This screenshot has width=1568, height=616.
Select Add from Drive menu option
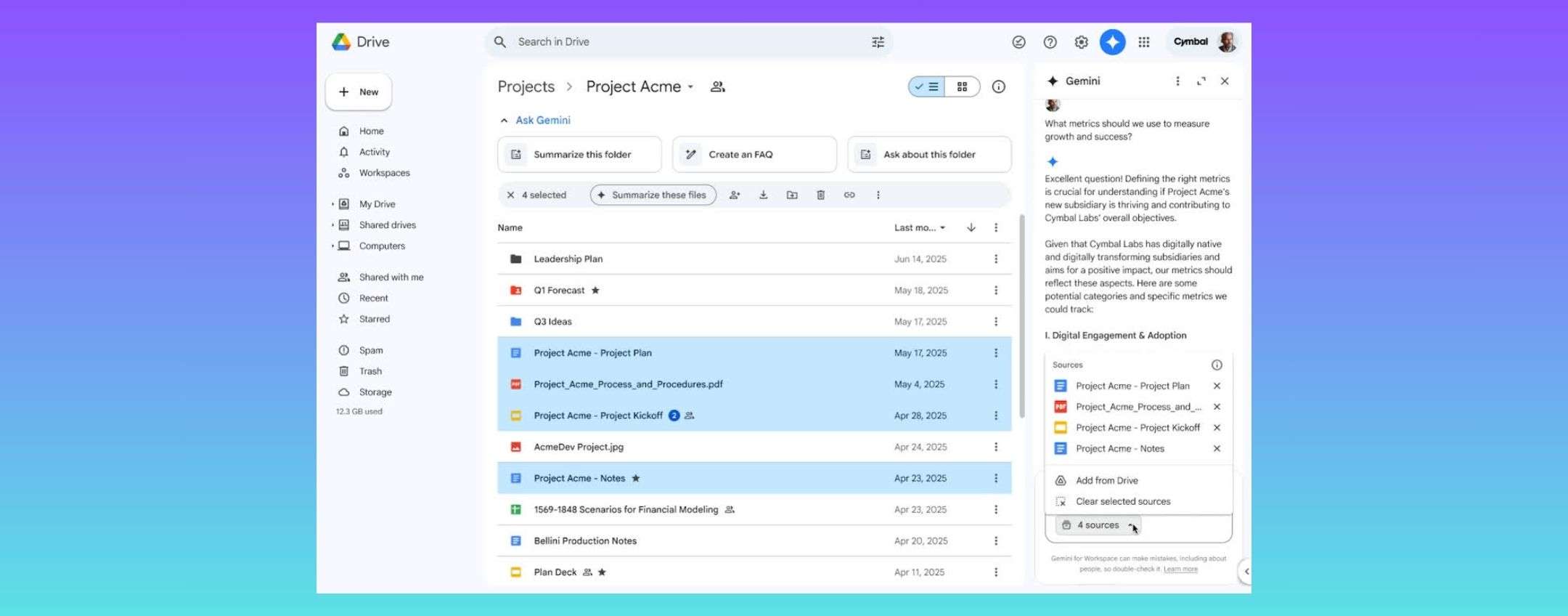[1106, 481]
